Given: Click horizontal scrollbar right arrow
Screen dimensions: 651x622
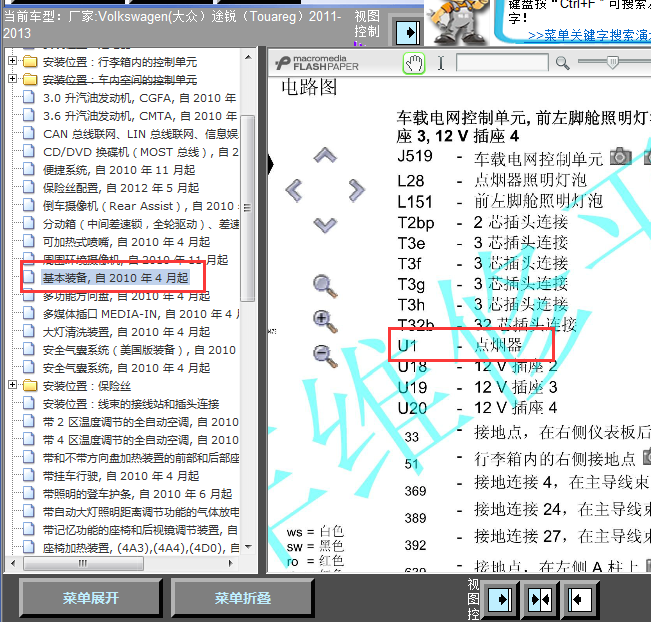Looking at the screenshot, I should pyautogui.click(x=231, y=563).
